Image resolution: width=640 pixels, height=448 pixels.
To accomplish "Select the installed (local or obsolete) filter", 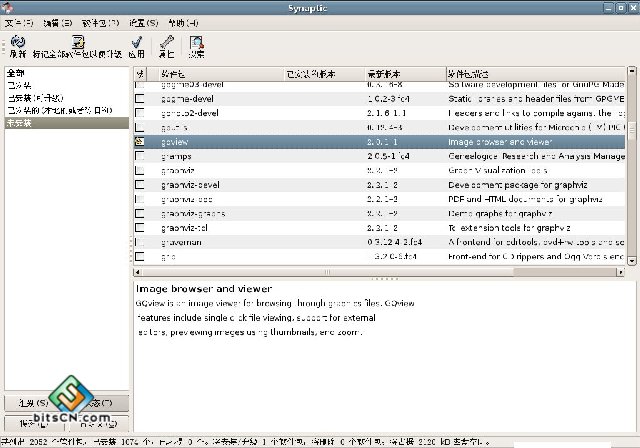I will pyautogui.click(x=60, y=110).
